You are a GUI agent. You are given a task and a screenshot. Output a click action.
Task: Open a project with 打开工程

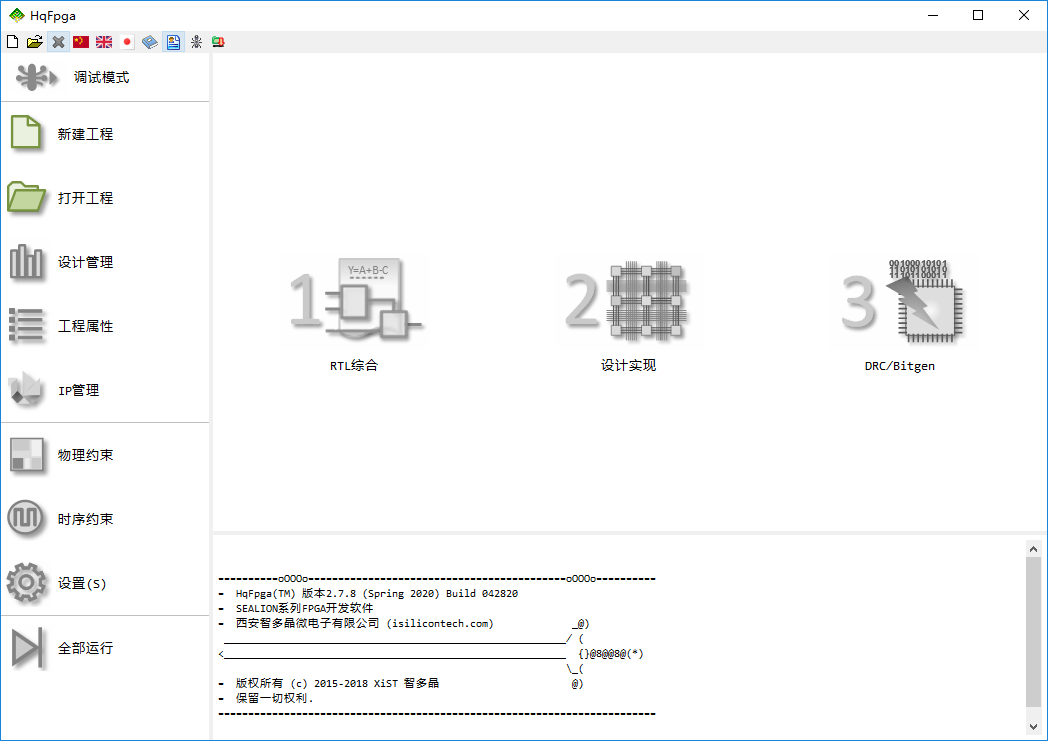[85, 198]
